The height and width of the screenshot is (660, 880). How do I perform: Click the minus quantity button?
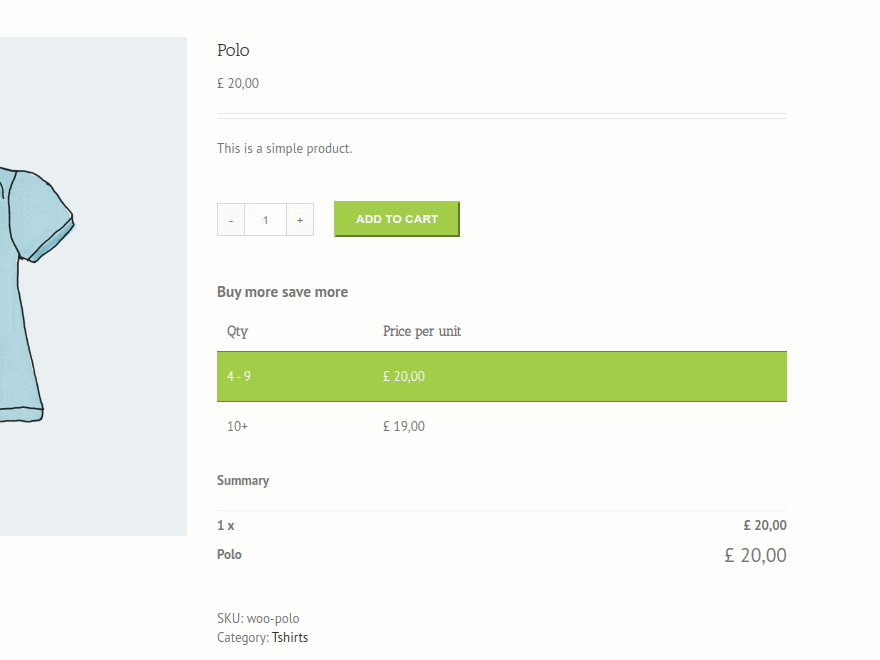pyautogui.click(x=231, y=220)
